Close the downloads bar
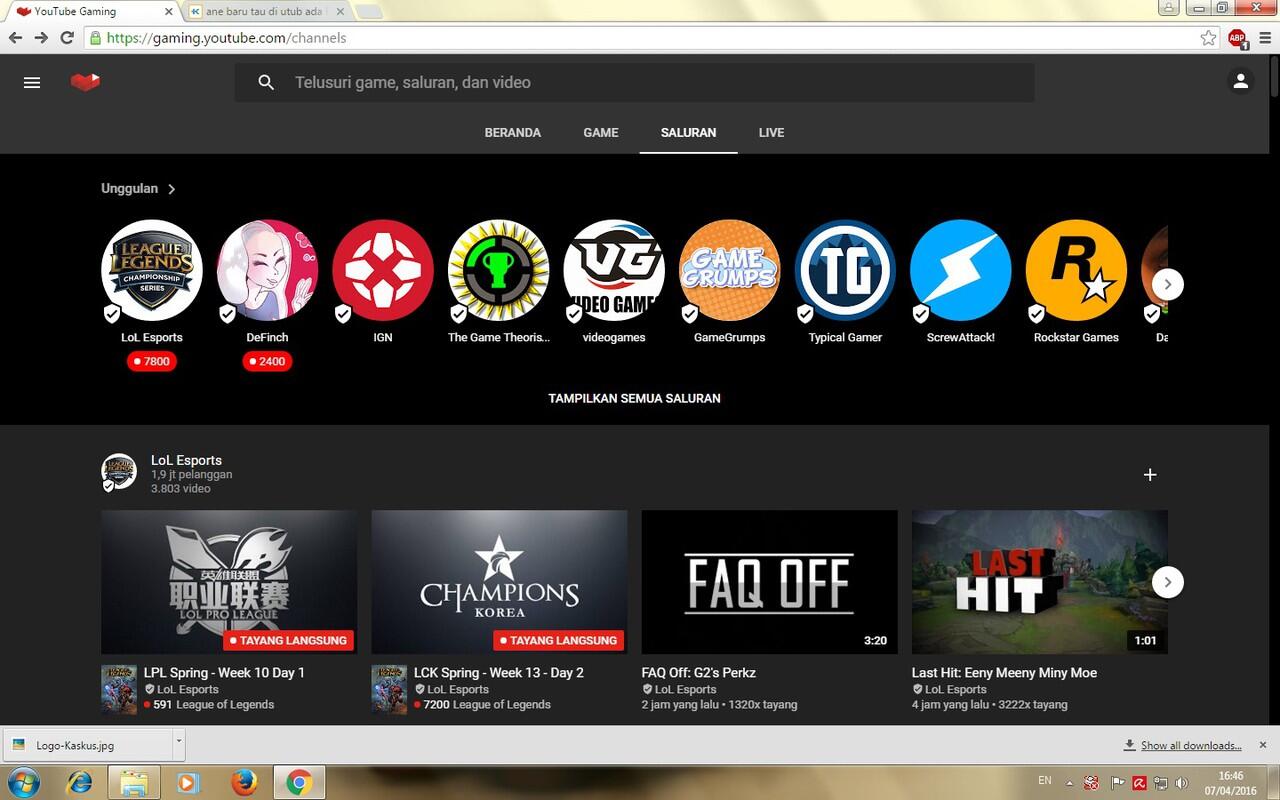This screenshot has width=1280, height=800. [x=1263, y=745]
